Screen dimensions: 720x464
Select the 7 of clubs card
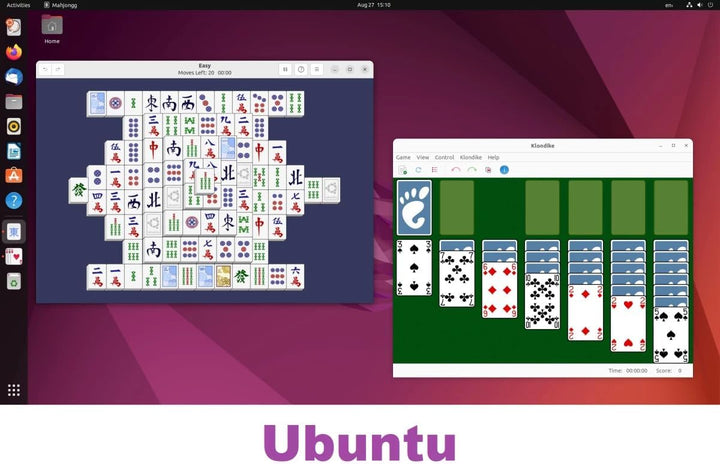pos(456,279)
